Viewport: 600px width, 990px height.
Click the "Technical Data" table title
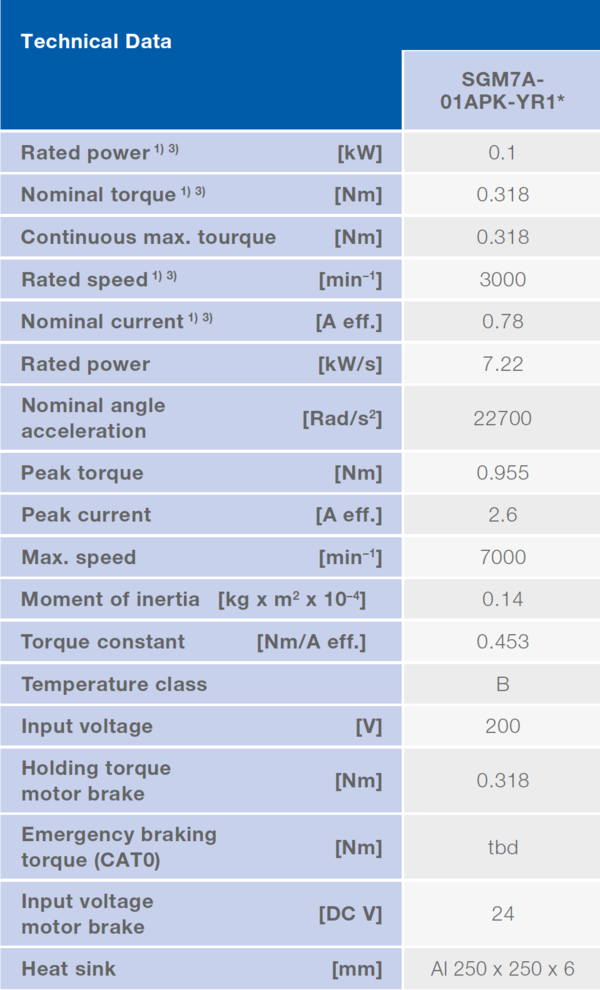(96, 41)
